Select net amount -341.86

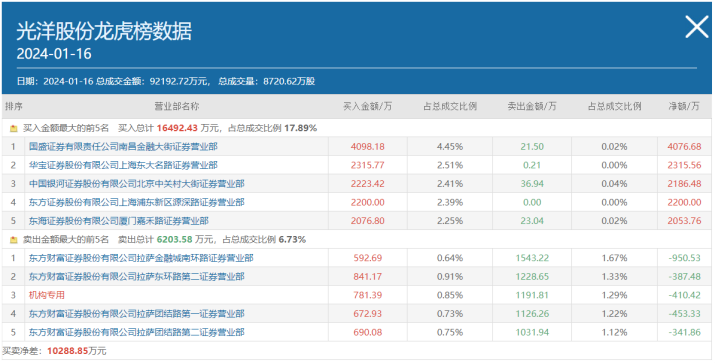click(684, 332)
